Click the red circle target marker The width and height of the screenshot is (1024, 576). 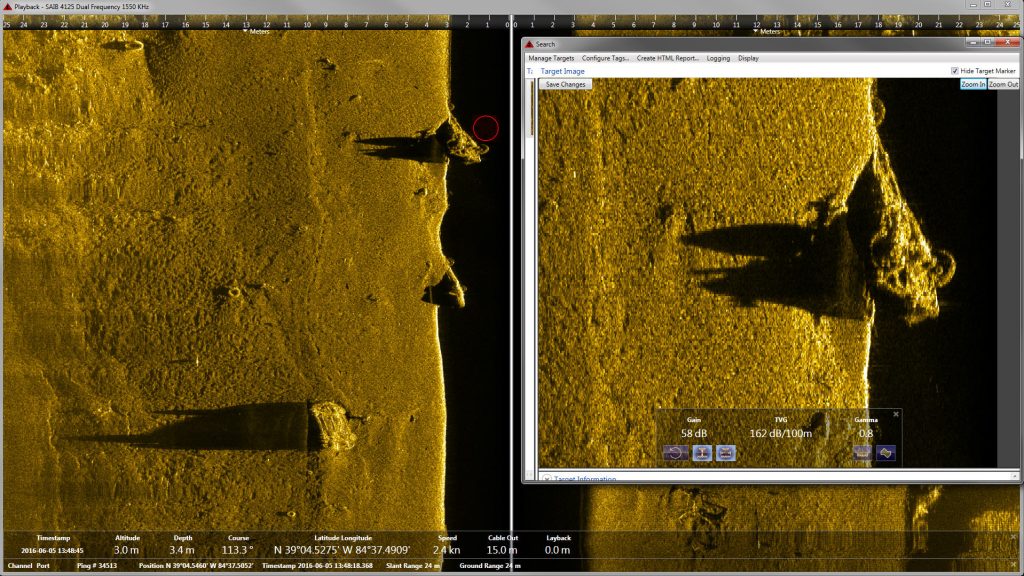click(485, 127)
